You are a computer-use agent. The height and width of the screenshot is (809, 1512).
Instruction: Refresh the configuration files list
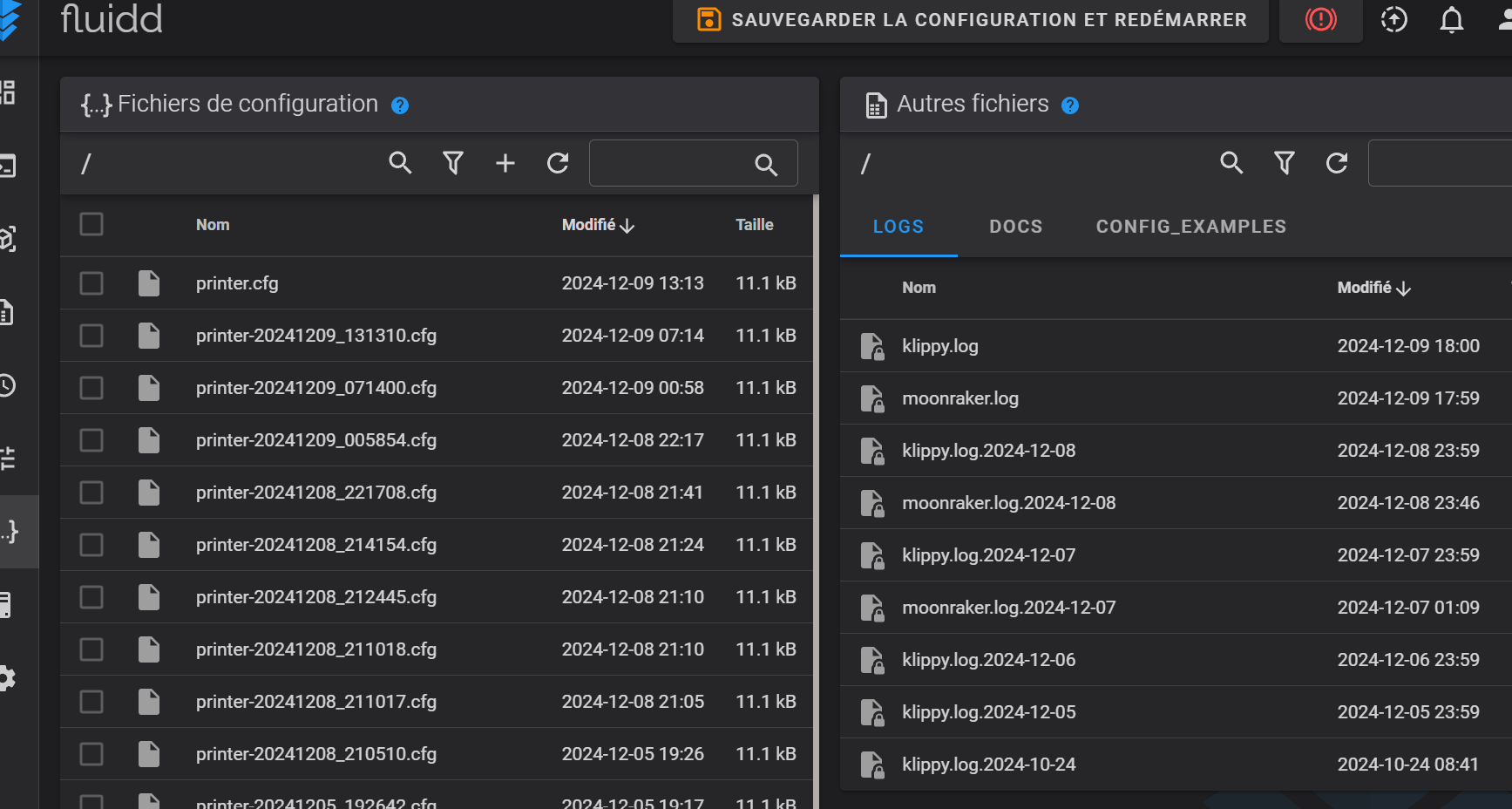point(558,163)
